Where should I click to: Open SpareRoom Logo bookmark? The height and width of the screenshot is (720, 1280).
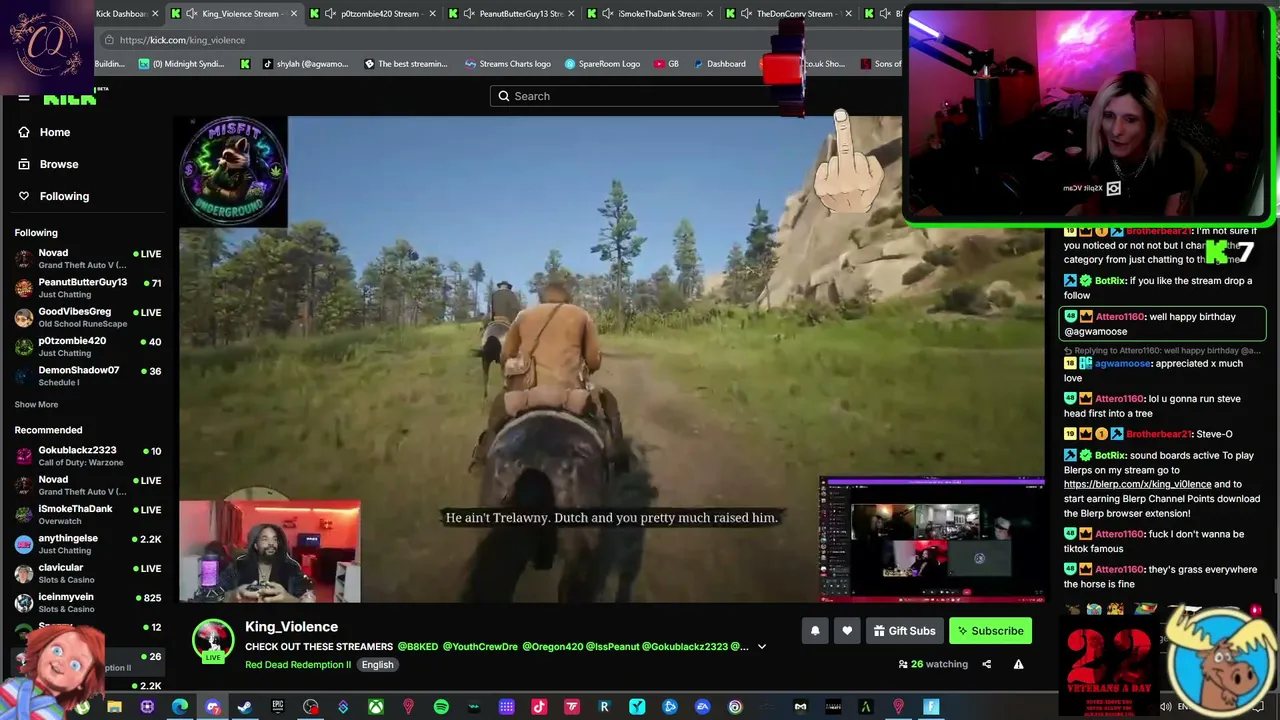(x=602, y=64)
